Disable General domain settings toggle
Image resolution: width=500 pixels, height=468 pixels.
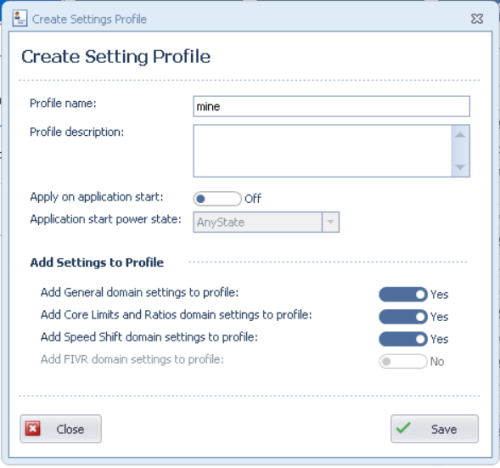pos(403,295)
